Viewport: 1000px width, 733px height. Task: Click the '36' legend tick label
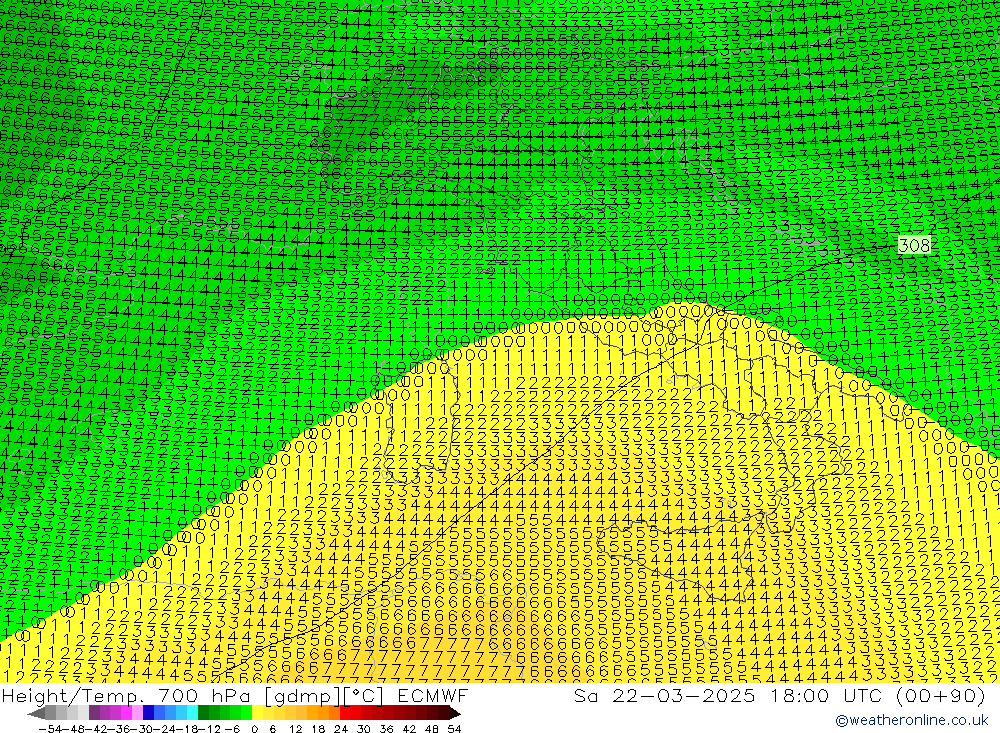point(386,729)
